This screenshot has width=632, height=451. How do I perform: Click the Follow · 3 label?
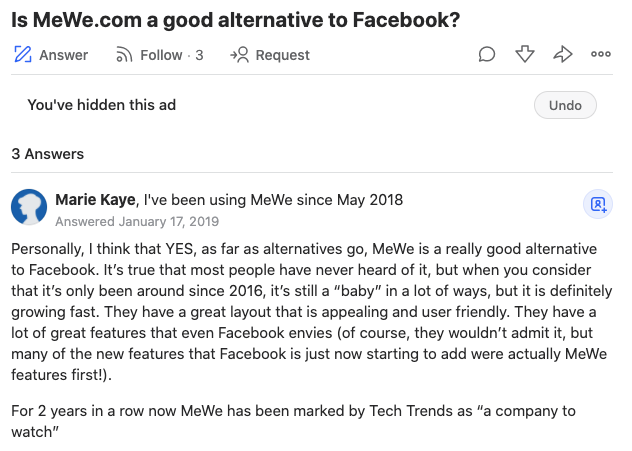point(172,55)
